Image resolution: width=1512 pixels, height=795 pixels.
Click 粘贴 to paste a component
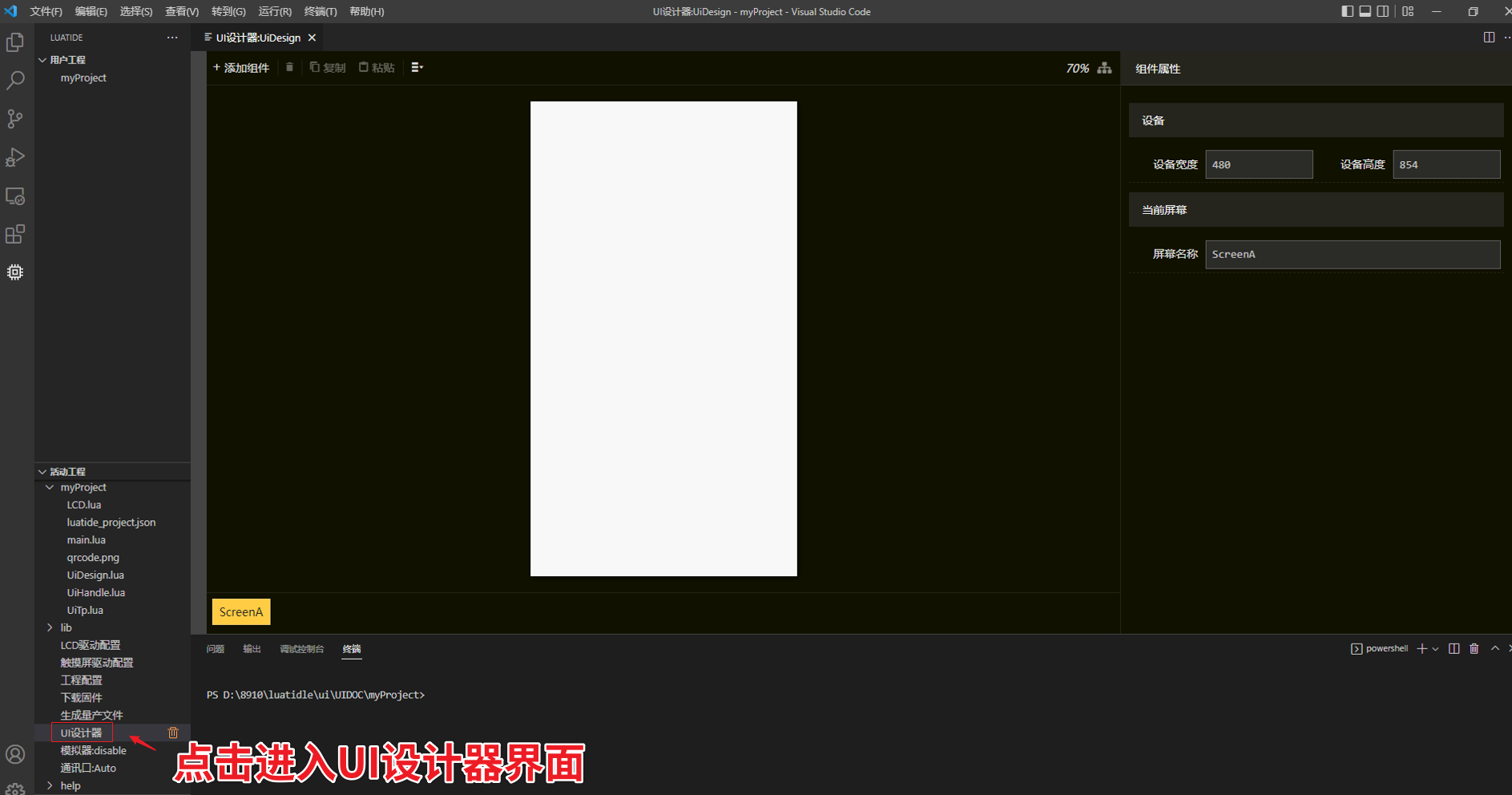coord(377,67)
